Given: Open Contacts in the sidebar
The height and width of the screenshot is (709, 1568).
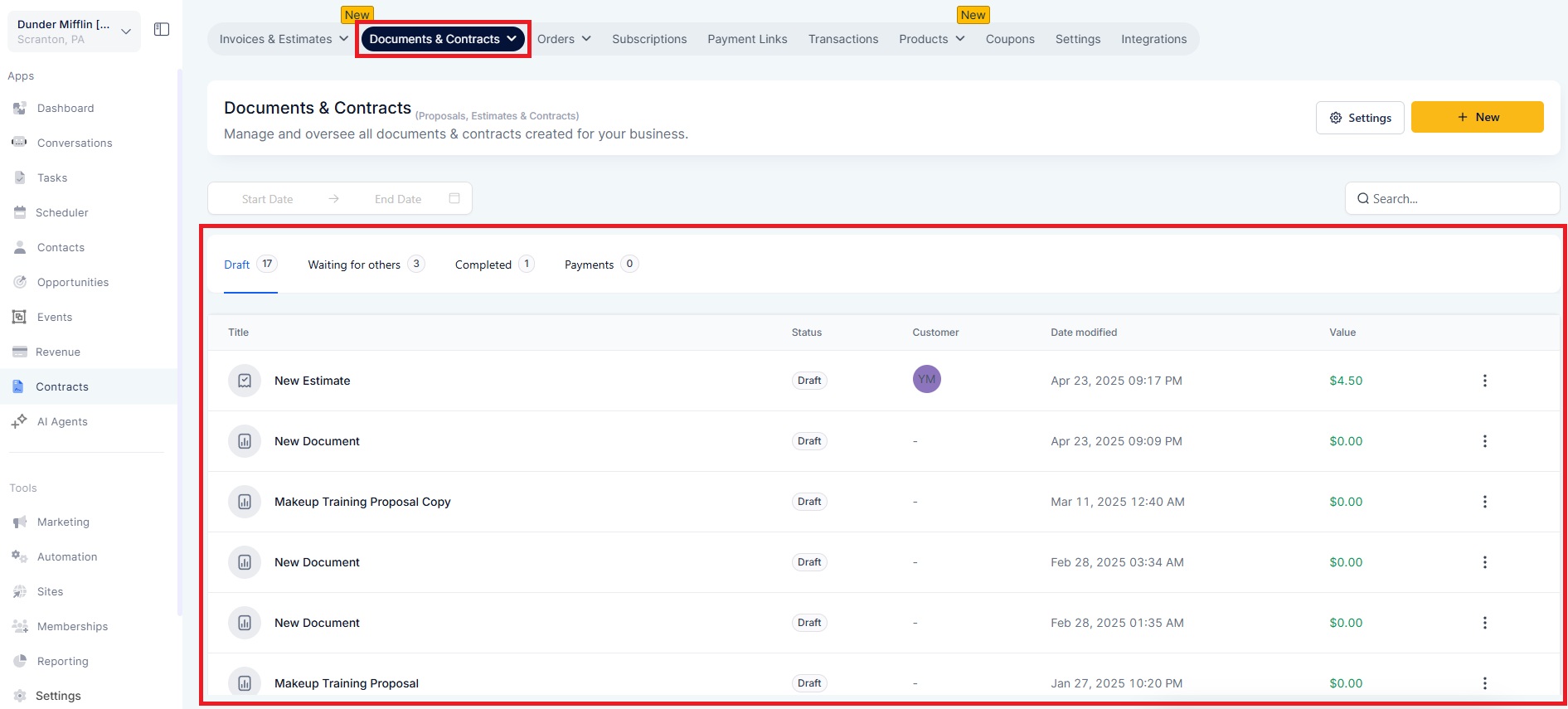Looking at the screenshot, I should pos(61,247).
